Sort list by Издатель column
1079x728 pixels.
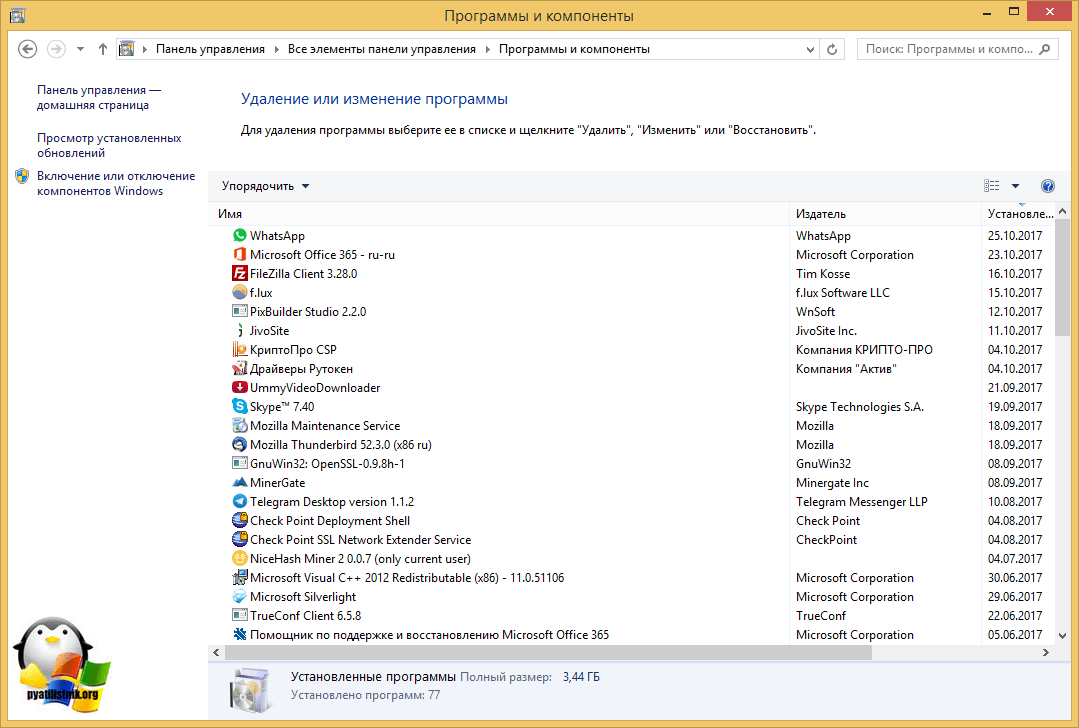coord(885,214)
